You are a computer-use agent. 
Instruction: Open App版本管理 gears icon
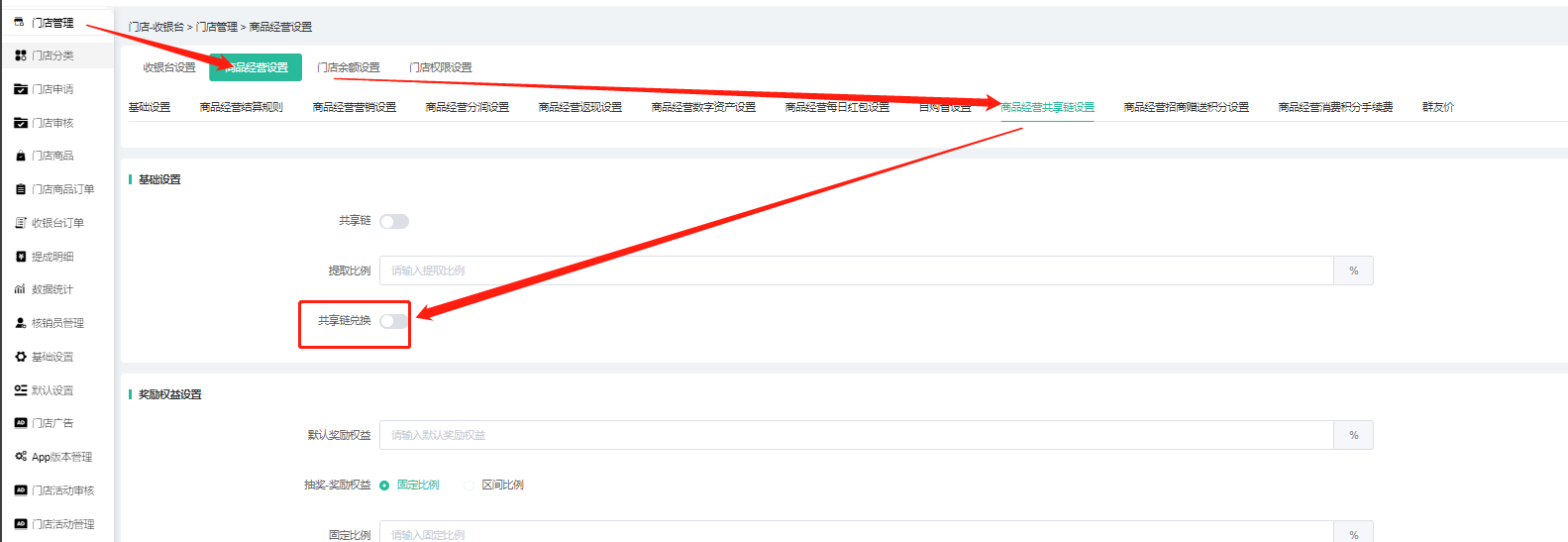click(x=21, y=457)
